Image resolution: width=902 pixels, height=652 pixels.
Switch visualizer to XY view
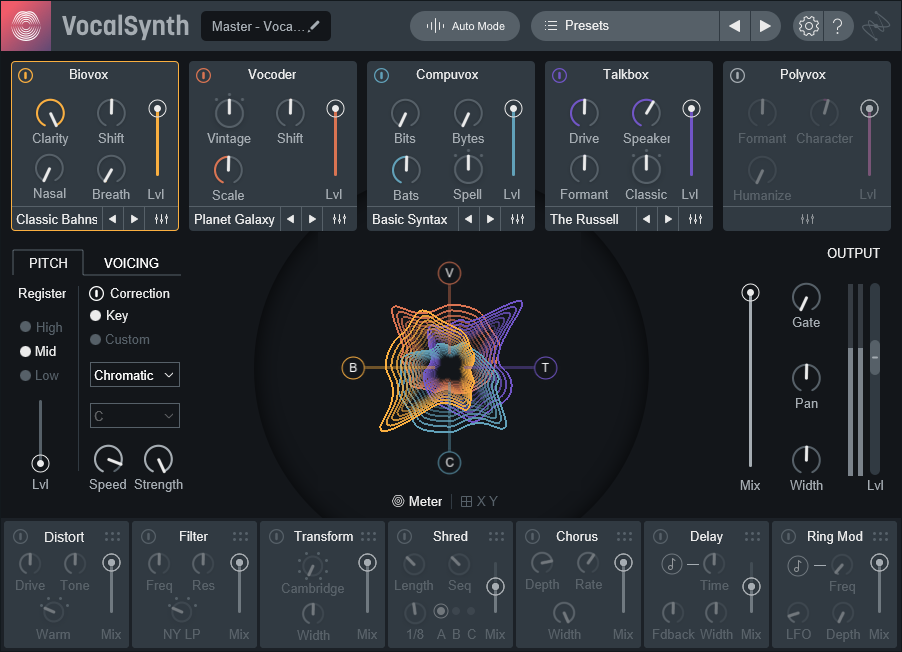click(x=479, y=501)
